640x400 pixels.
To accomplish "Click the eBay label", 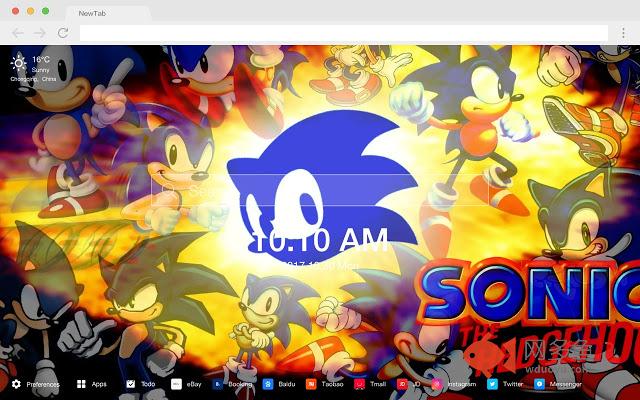I will pos(194,384).
